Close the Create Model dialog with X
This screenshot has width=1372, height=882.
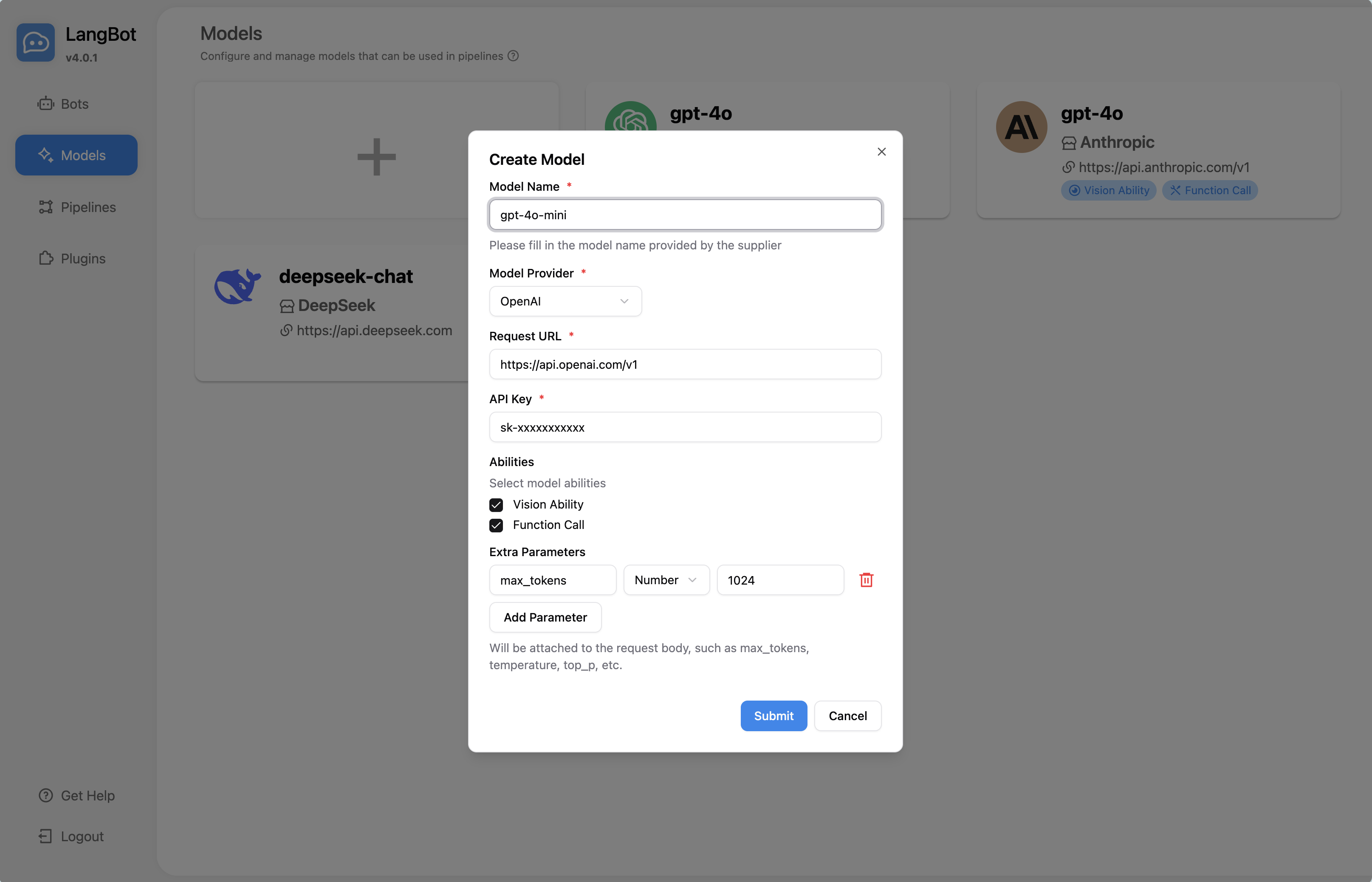click(881, 152)
